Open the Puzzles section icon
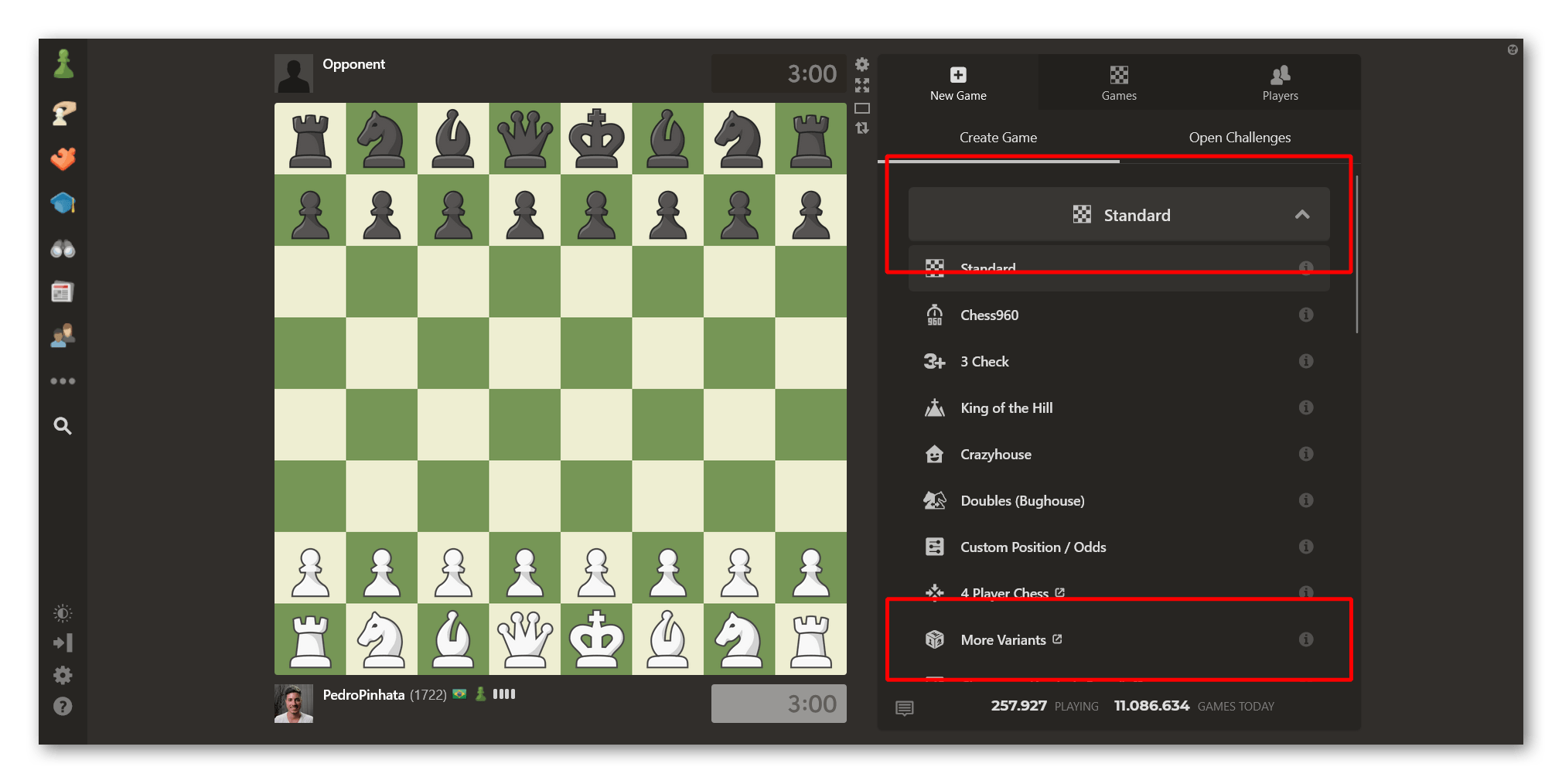The image size is (1562, 784). pyautogui.click(x=63, y=159)
